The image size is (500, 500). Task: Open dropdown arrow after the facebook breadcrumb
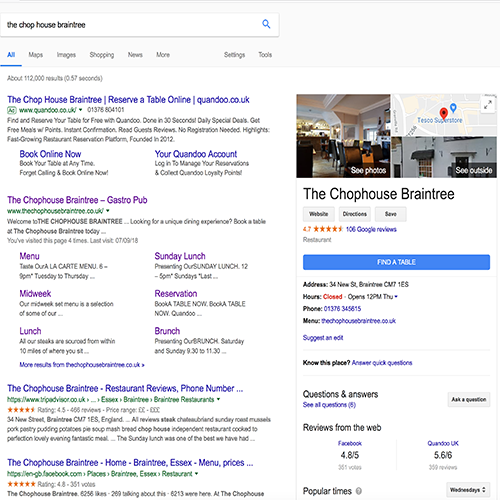196,473
